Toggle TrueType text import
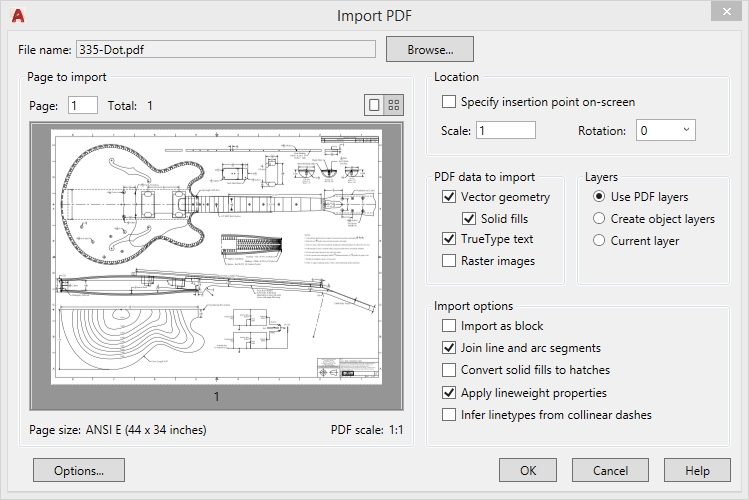 click(x=449, y=239)
